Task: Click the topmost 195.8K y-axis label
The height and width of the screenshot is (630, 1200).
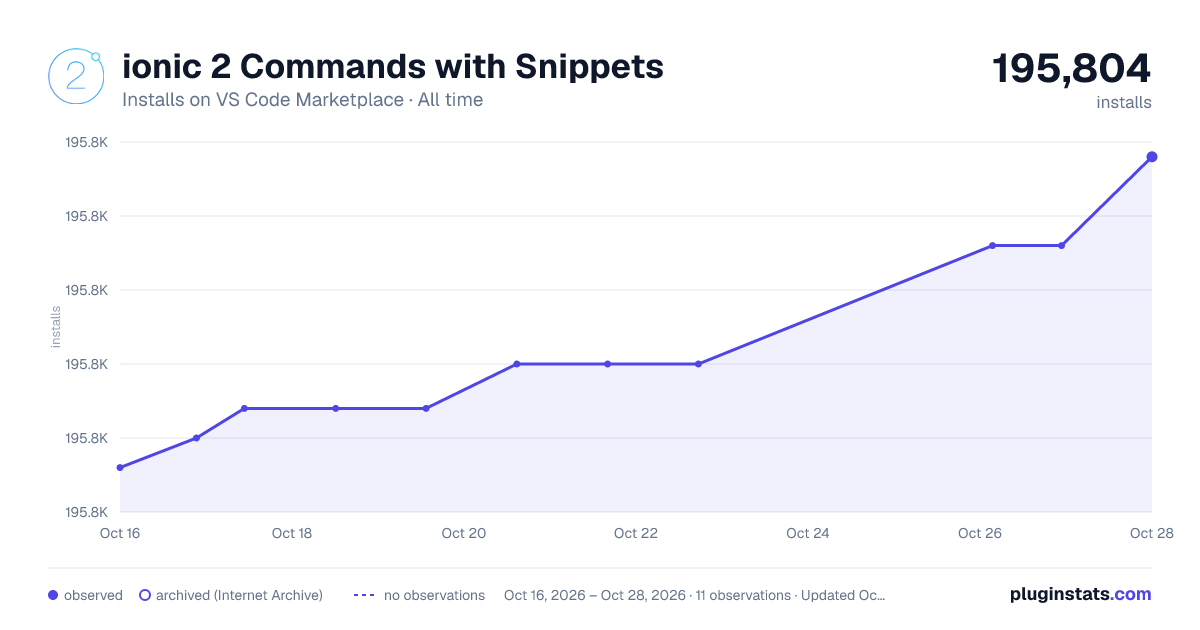Action: tap(86, 142)
